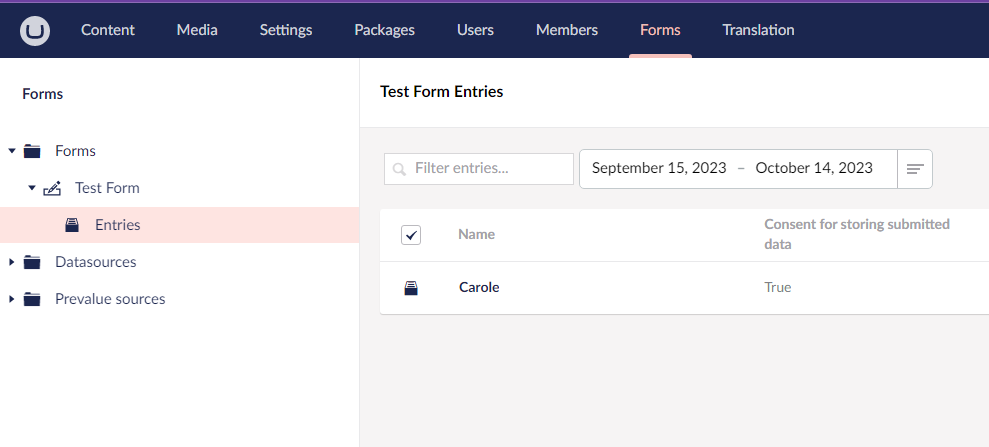This screenshot has height=447, width=989.
Task: Open the Carole entry
Action: coord(479,287)
